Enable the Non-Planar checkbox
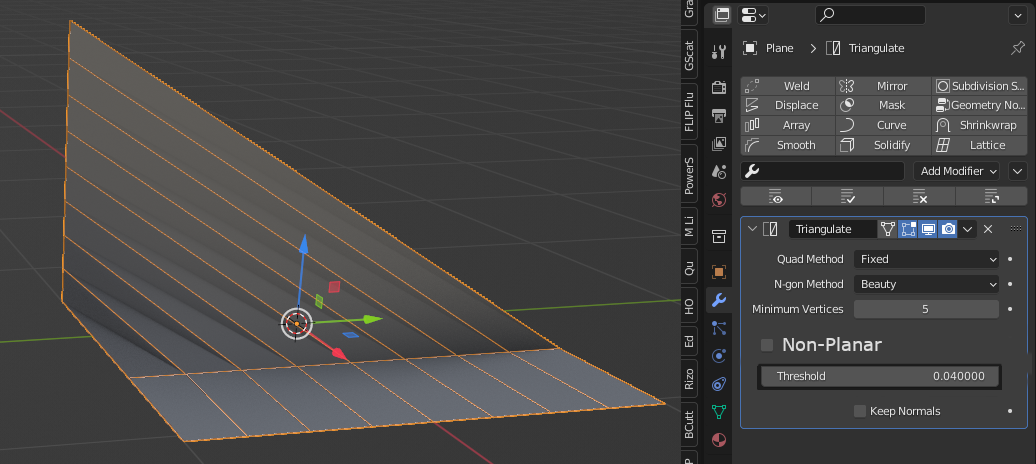This screenshot has width=1036, height=464. click(x=767, y=345)
